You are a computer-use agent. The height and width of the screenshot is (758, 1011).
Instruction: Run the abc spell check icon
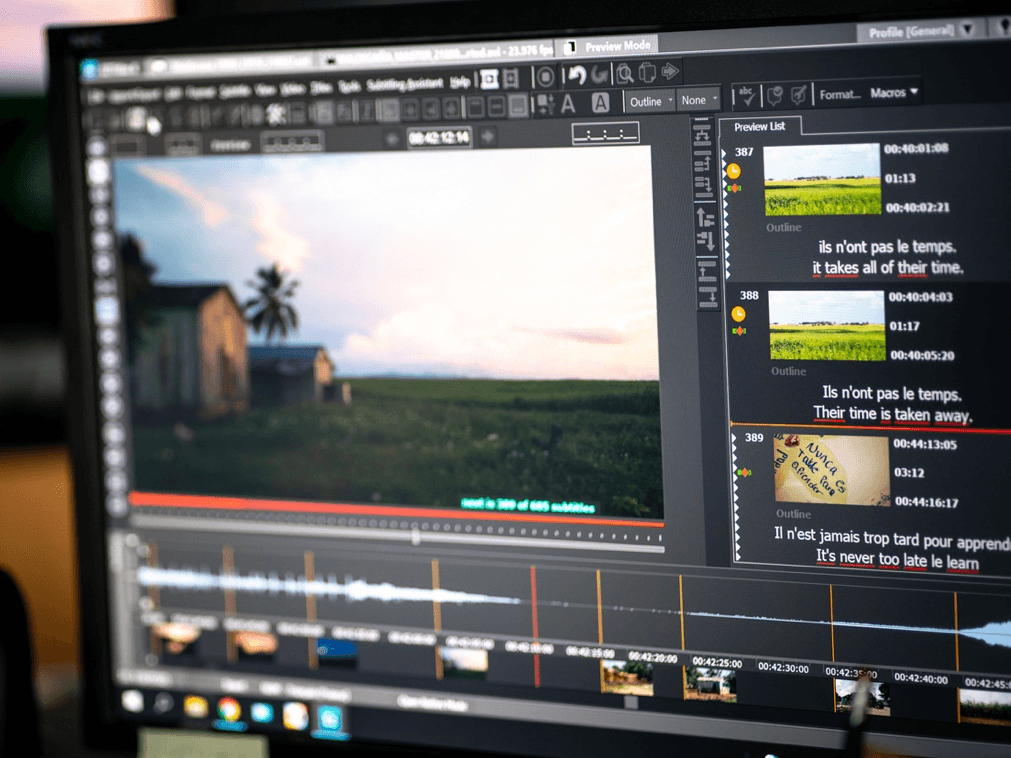pyautogui.click(x=746, y=96)
